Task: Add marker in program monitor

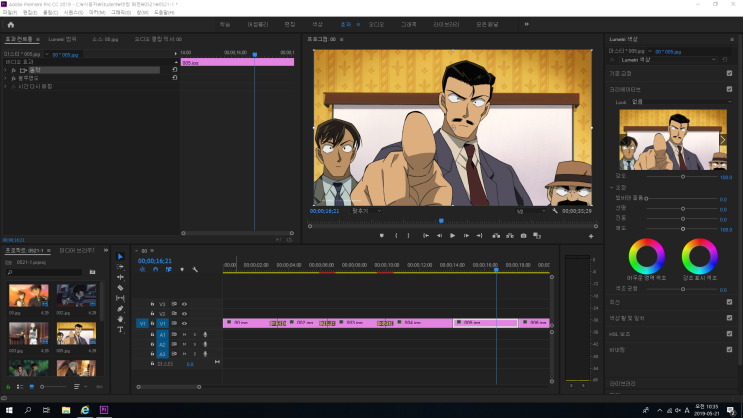Action: (381, 236)
